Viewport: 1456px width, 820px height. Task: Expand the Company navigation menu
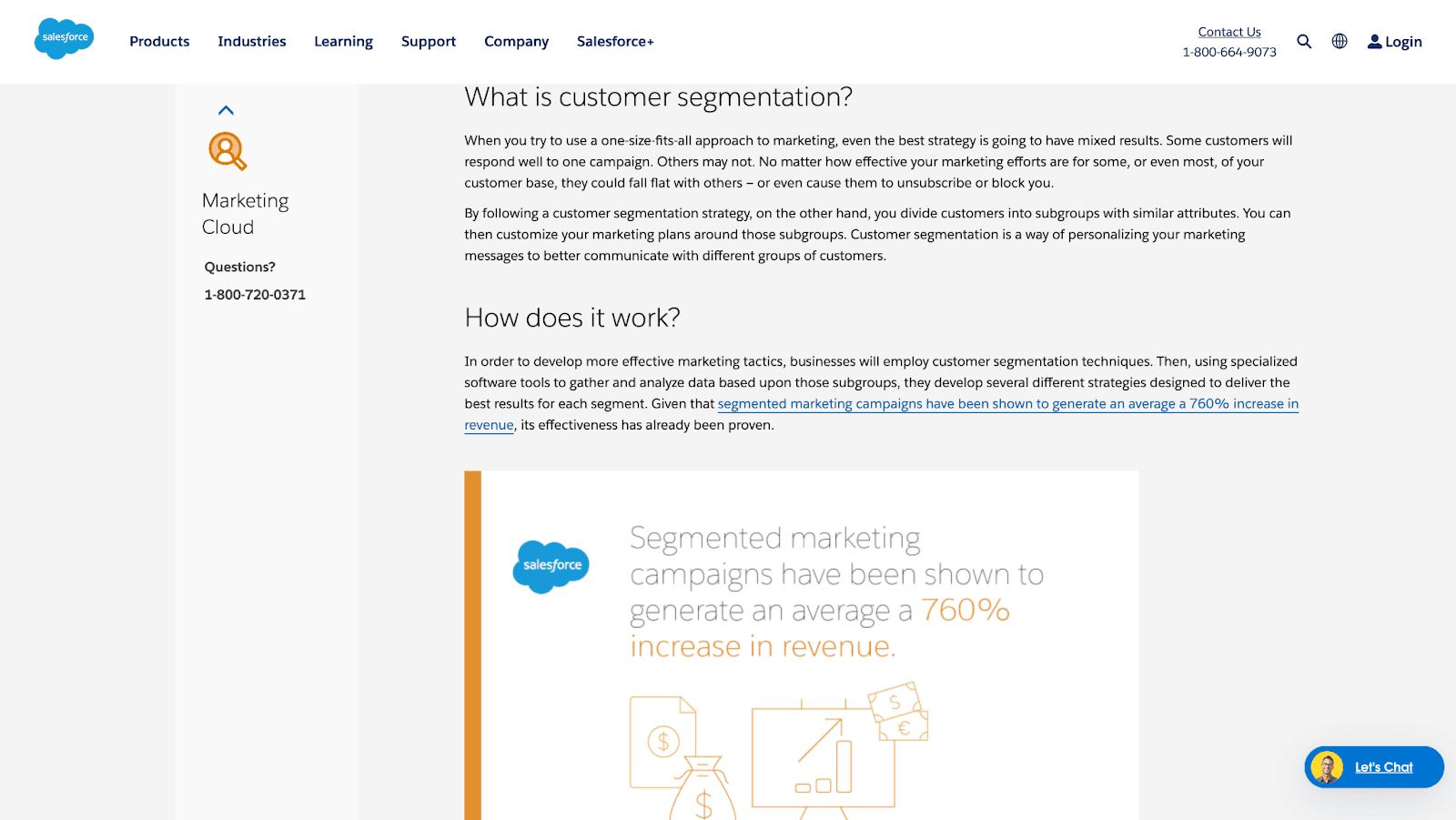coord(516,42)
